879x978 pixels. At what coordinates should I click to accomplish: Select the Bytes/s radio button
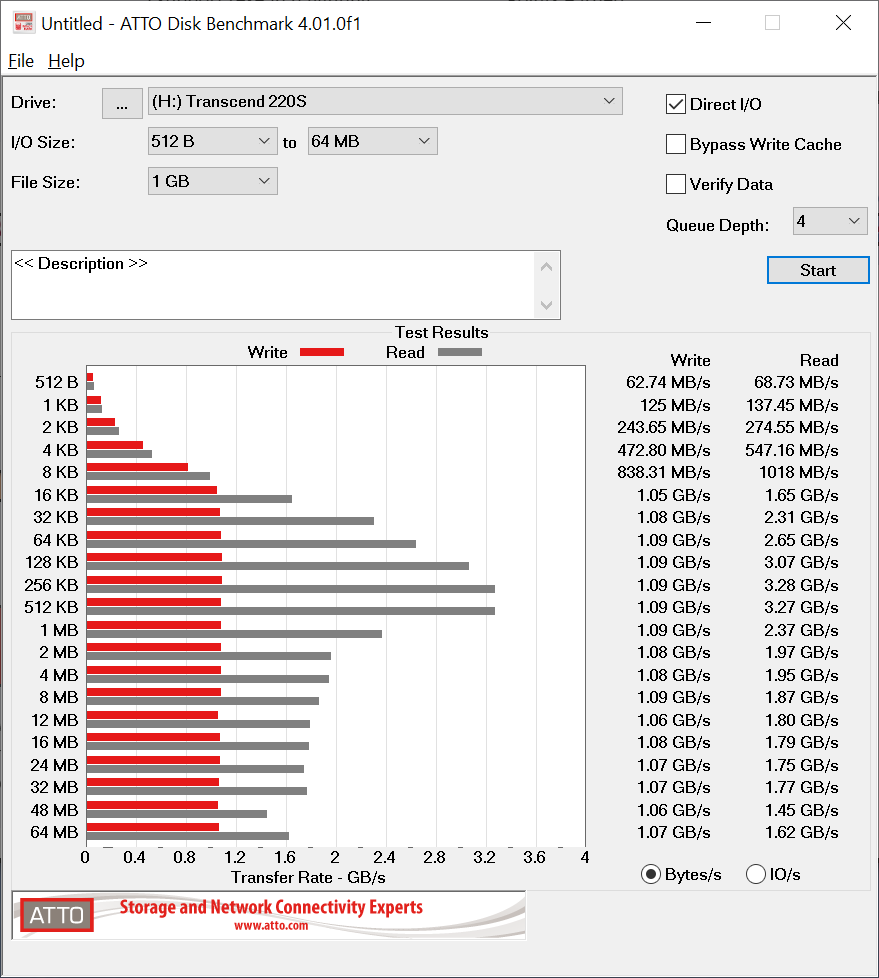coord(651,874)
